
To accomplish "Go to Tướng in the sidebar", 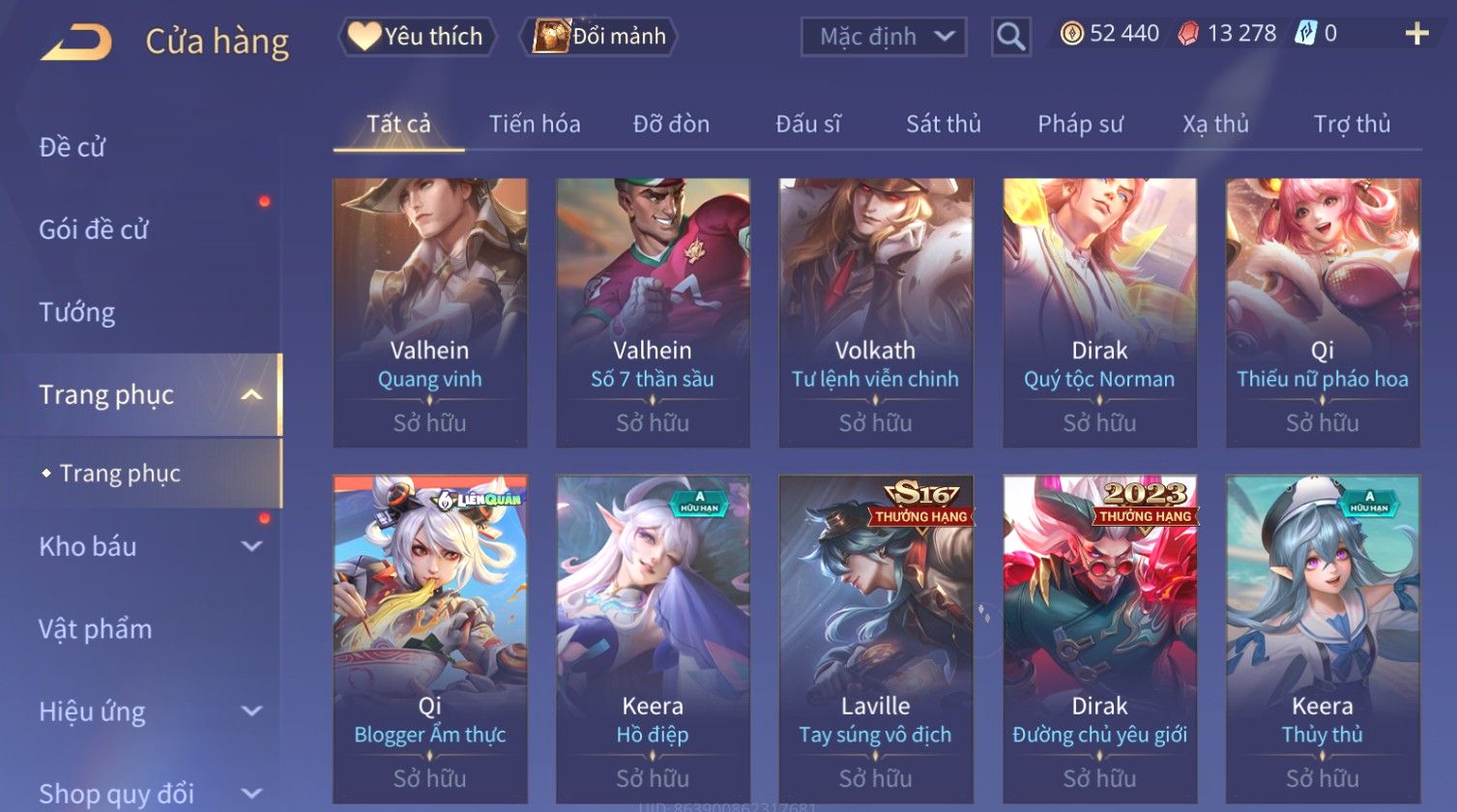I will [x=77, y=312].
